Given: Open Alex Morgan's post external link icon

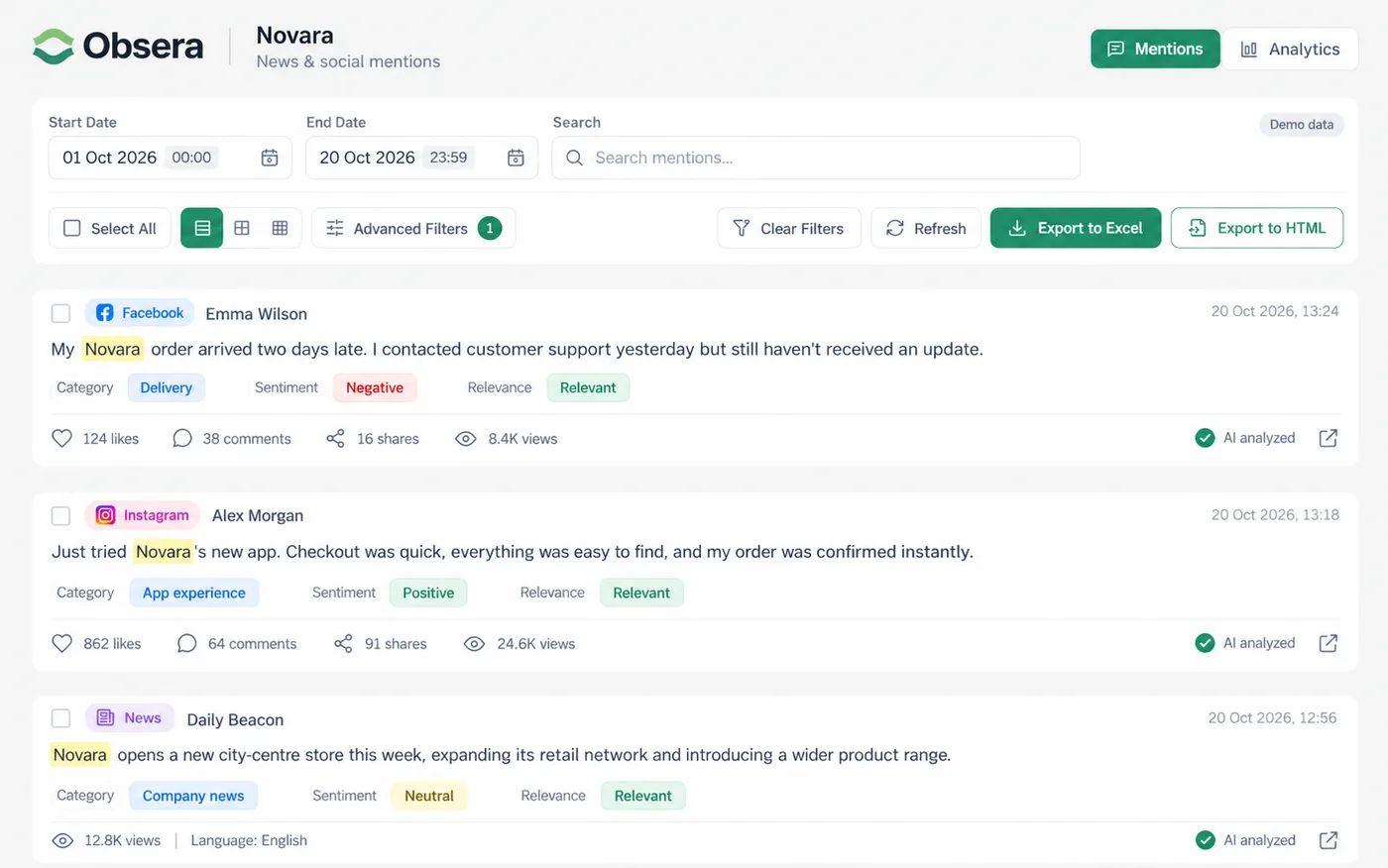Looking at the screenshot, I should [x=1329, y=643].
